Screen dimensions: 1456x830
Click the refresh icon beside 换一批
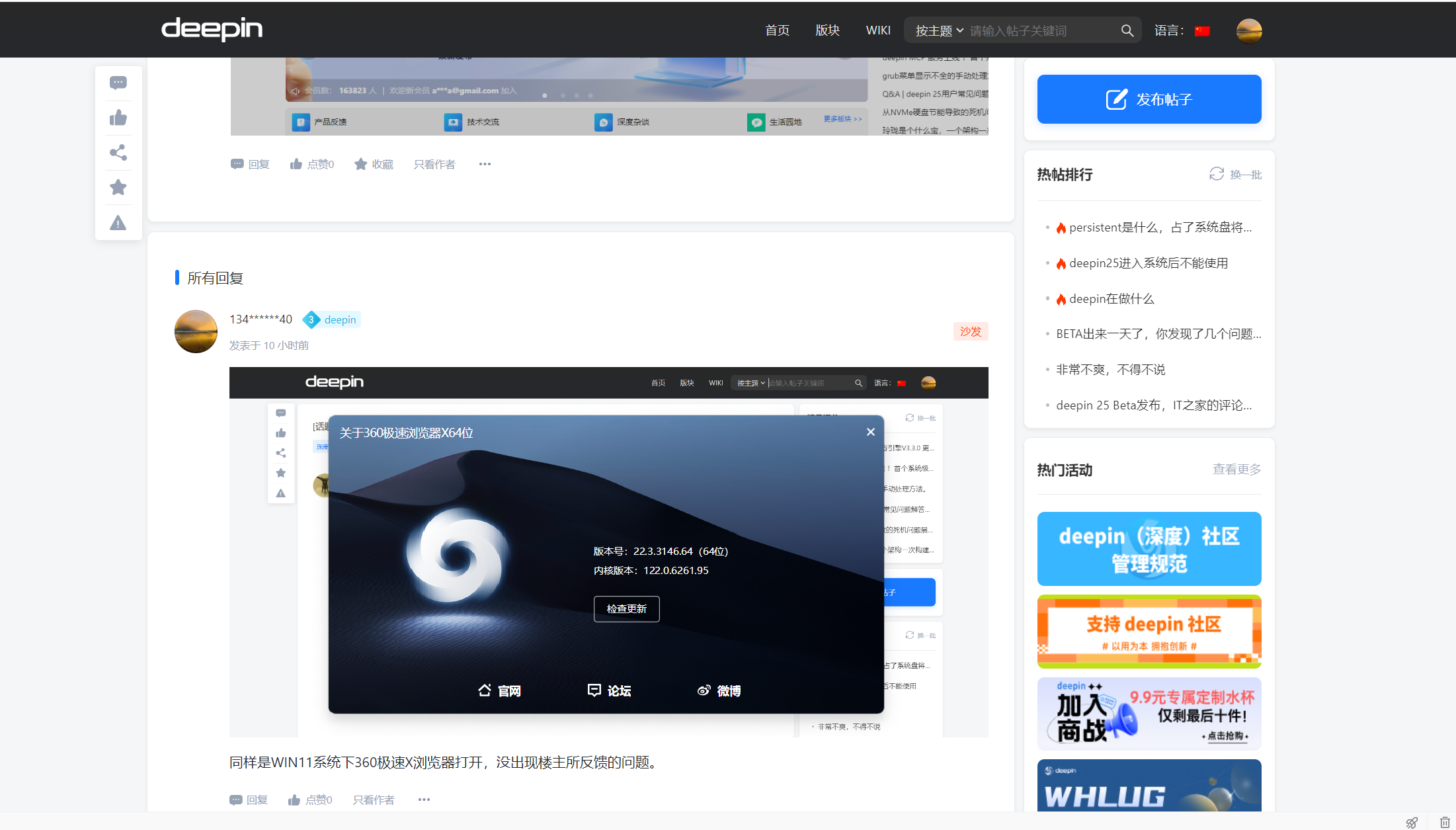[1217, 174]
